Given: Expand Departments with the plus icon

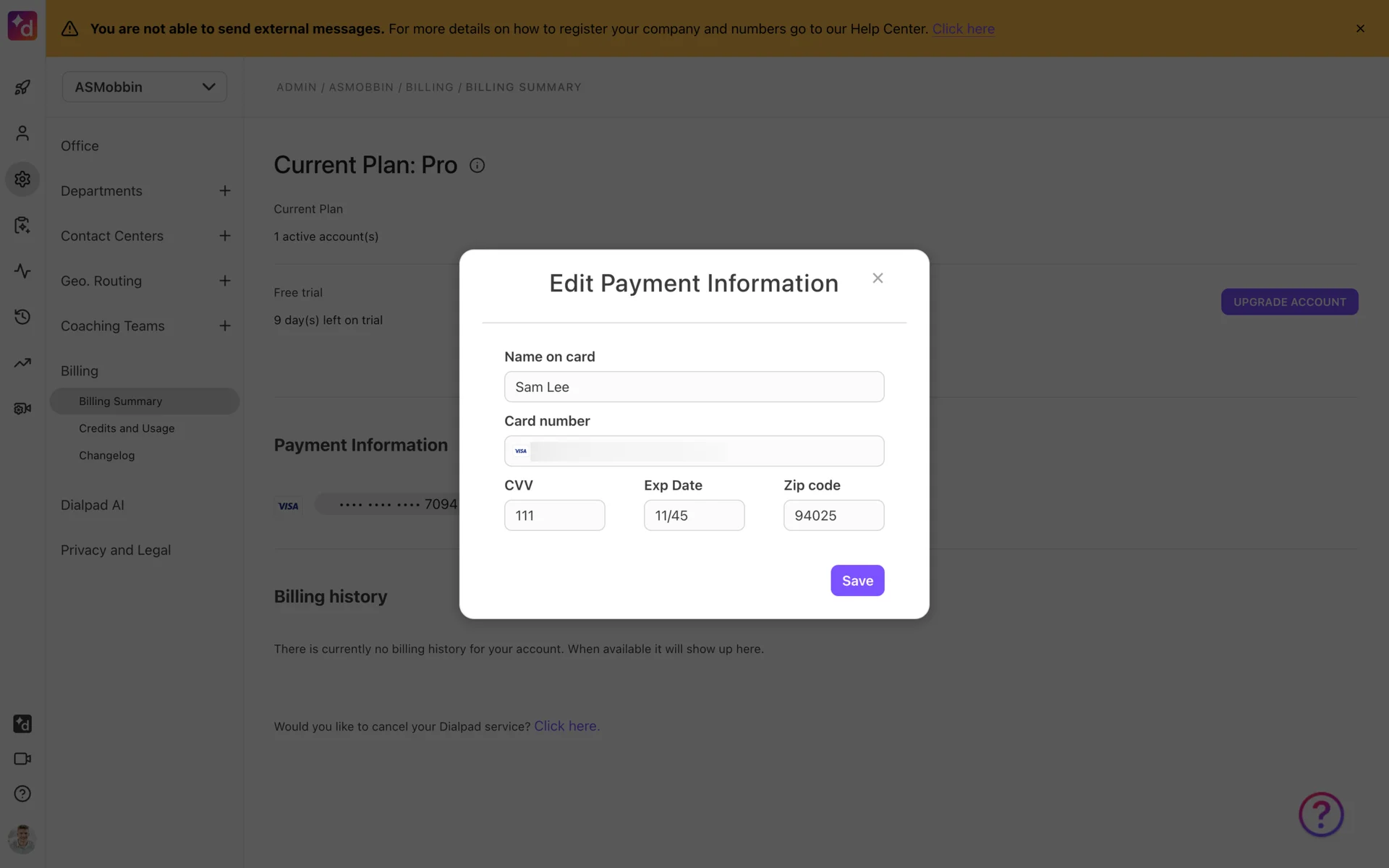Looking at the screenshot, I should [225, 191].
